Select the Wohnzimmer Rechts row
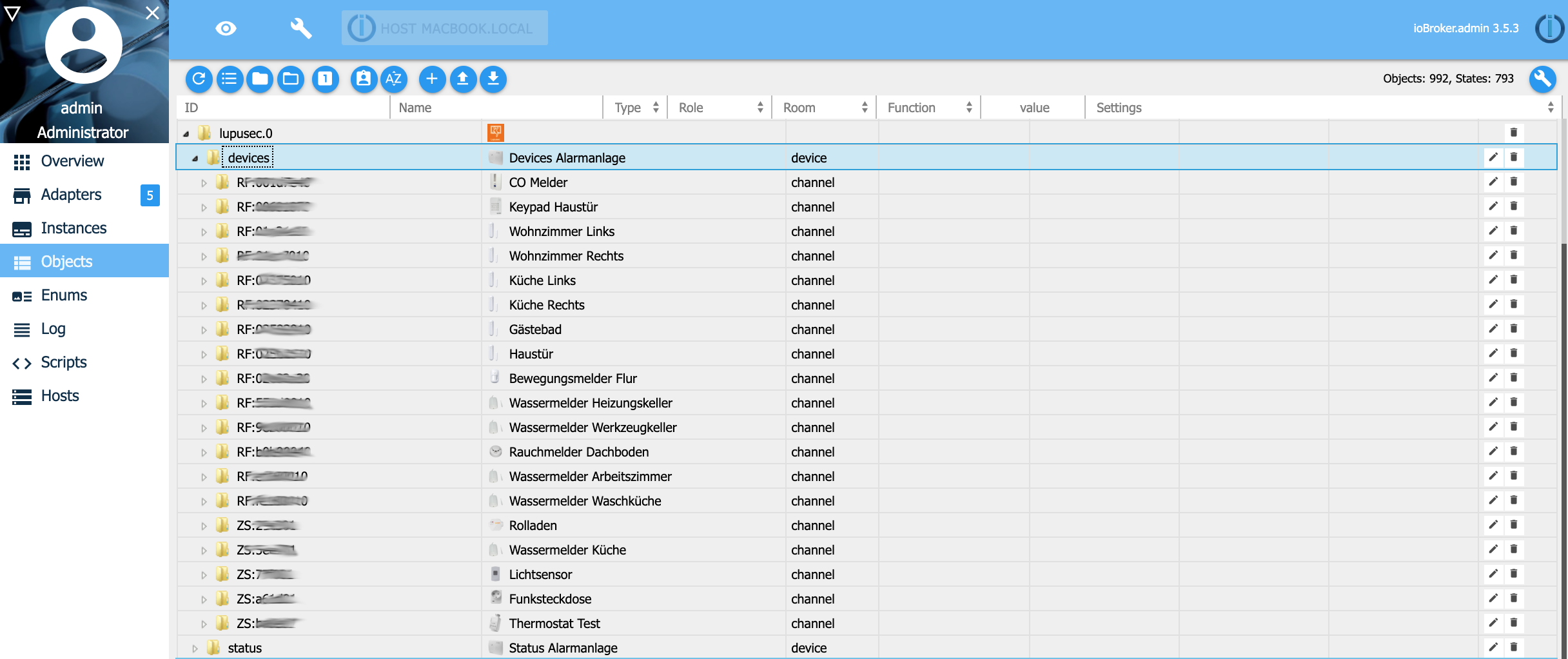This screenshot has height=659, width=1568. tap(867, 256)
